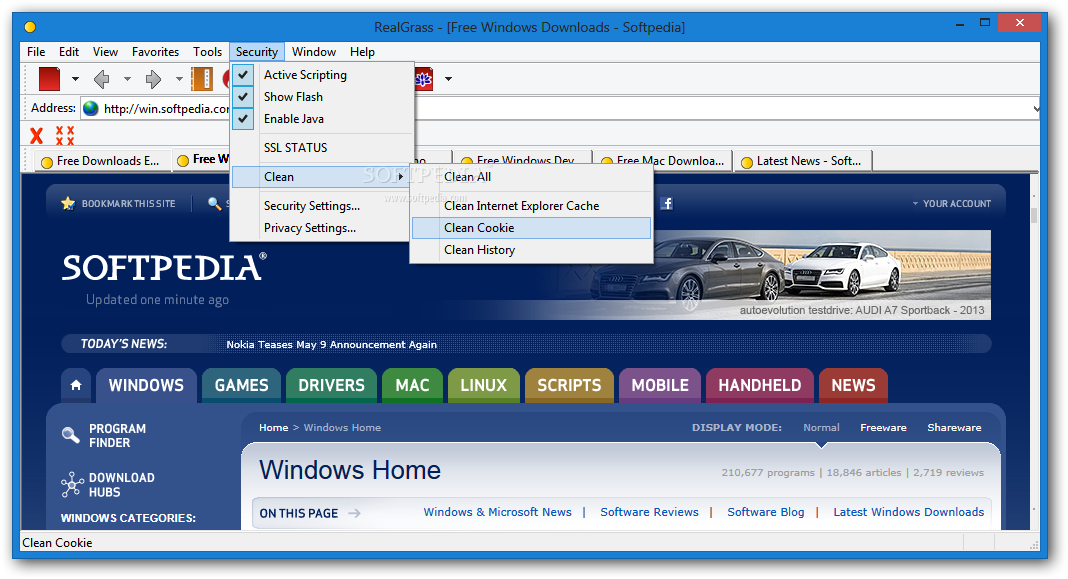Click the red lotus flower toolbar icon
Viewport: 1068px width, 579px height.
click(424, 79)
